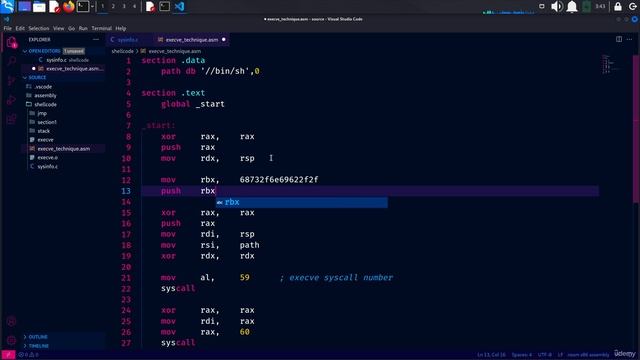Screen dimensions: 640x360
Task: Click the volume icon in the system tray
Action: 557,6
